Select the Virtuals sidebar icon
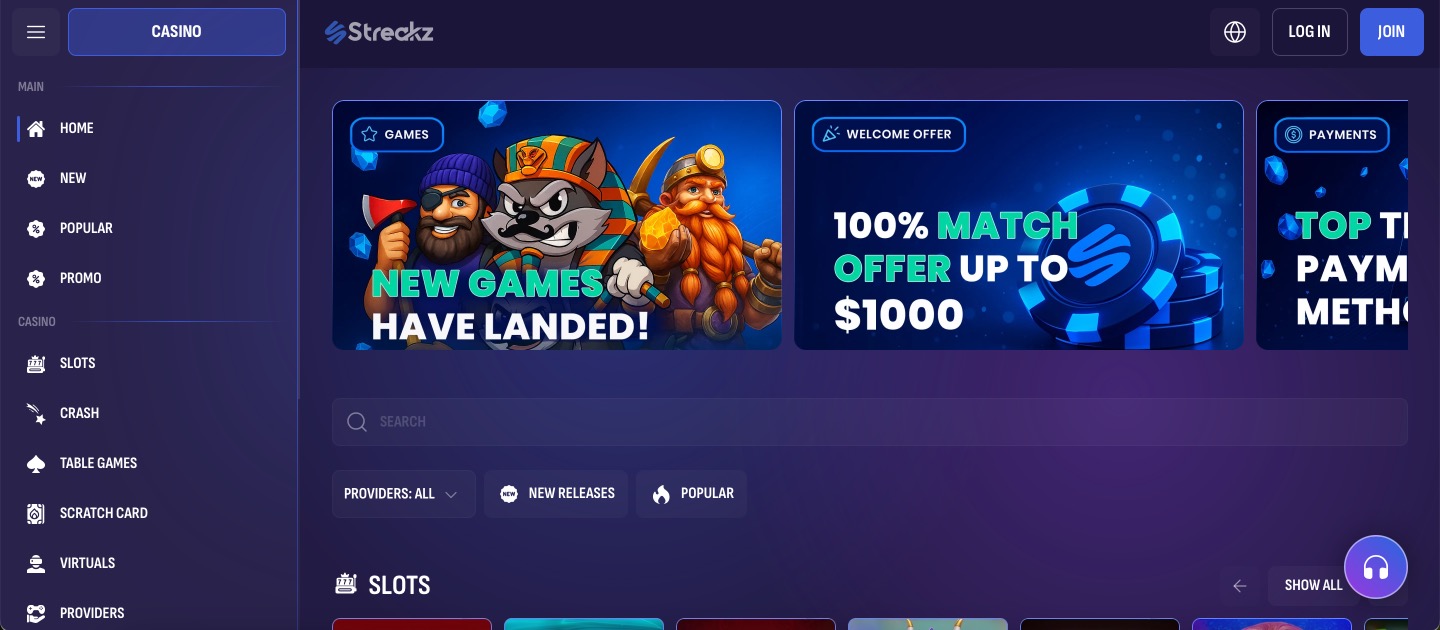The width and height of the screenshot is (1440, 630). coord(36,563)
